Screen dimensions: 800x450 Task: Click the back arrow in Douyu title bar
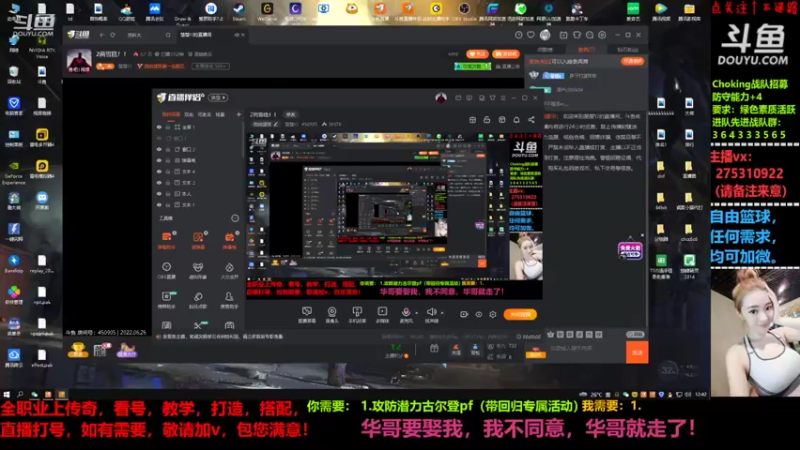point(102,35)
